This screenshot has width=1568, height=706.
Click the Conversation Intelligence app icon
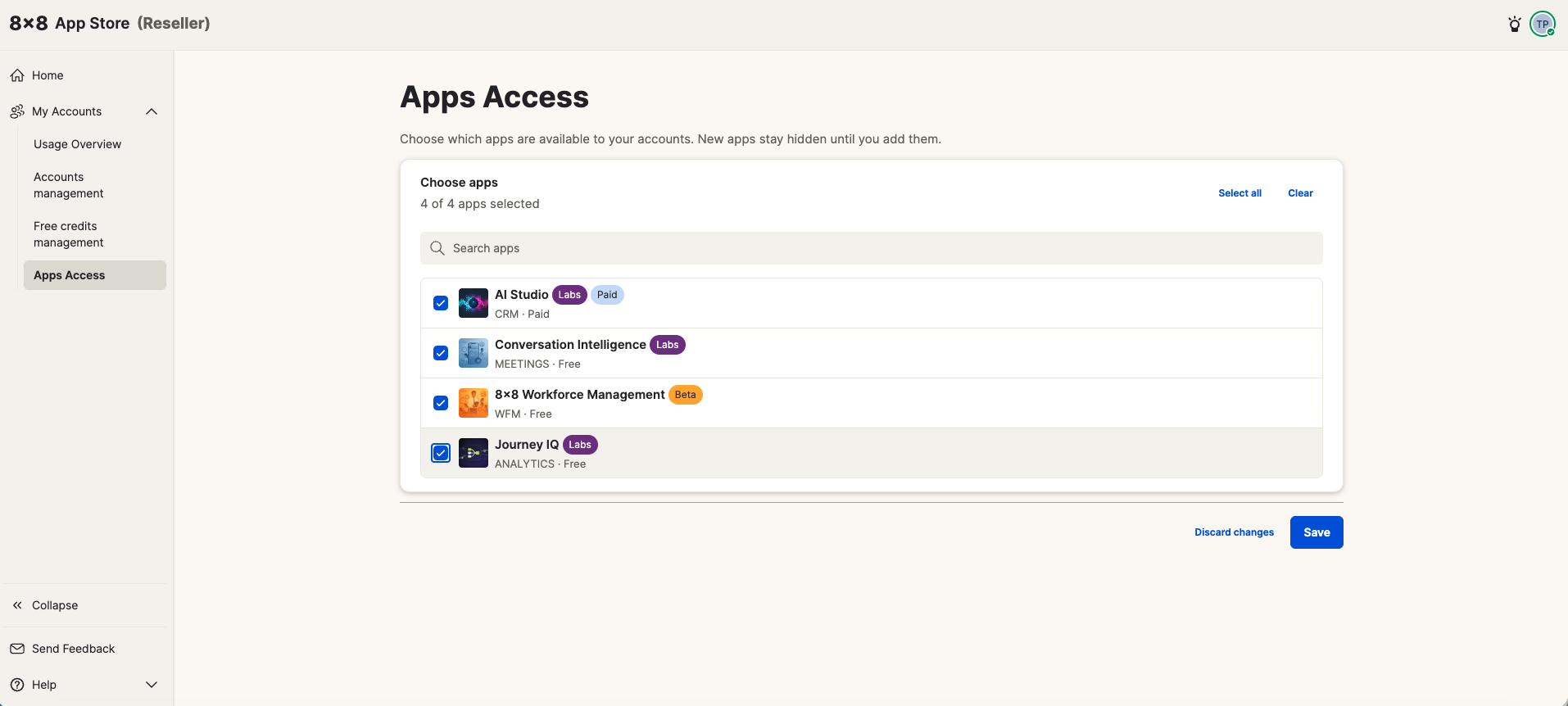pyautogui.click(x=474, y=353)
